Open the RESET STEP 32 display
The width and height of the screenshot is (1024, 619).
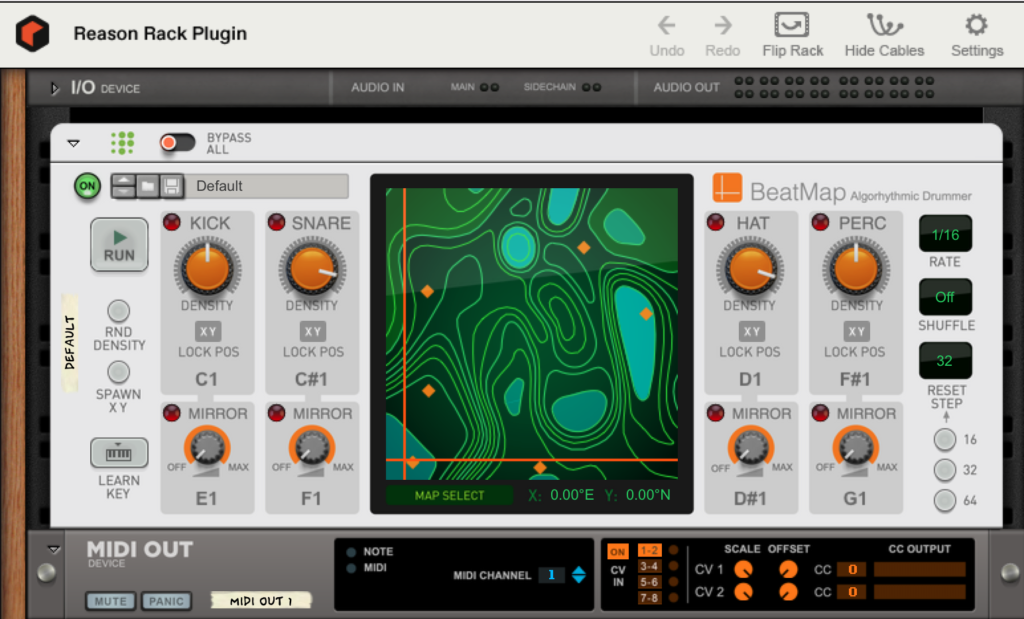tap(945, 360)
